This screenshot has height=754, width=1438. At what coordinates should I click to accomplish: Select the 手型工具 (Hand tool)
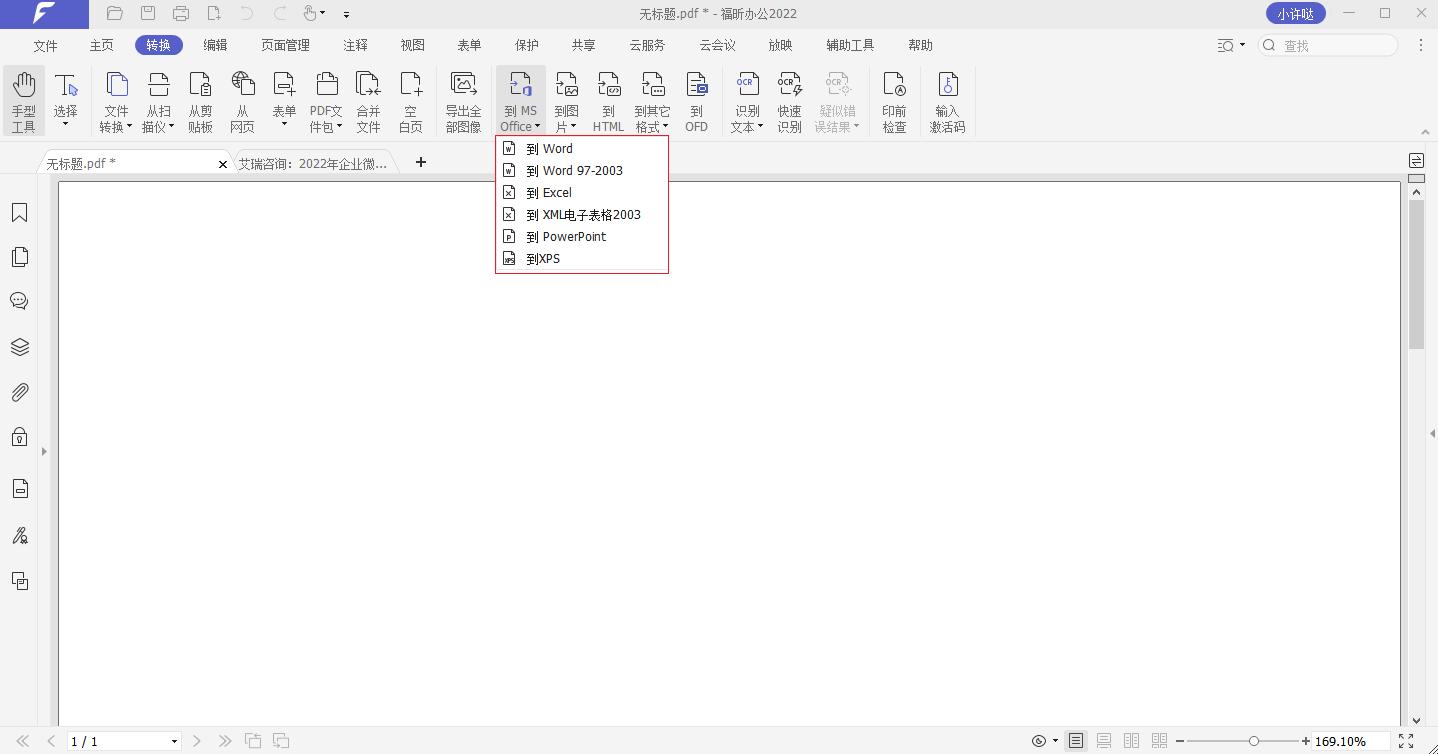click(24, 100)
